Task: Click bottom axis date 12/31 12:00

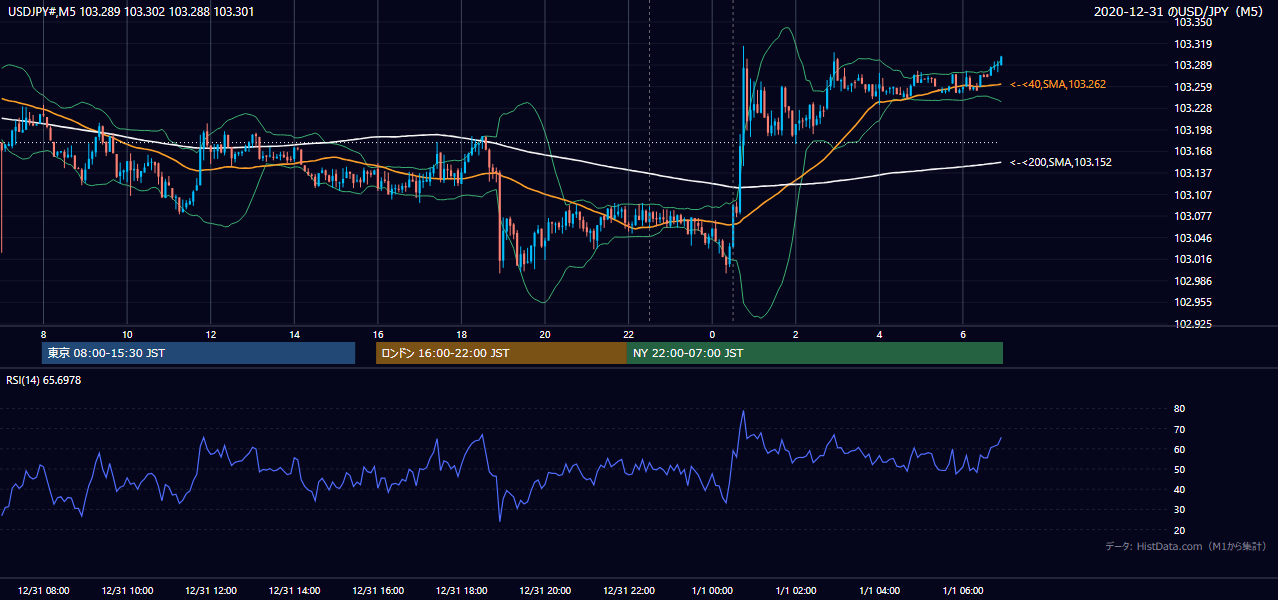Action: (210, 591)
